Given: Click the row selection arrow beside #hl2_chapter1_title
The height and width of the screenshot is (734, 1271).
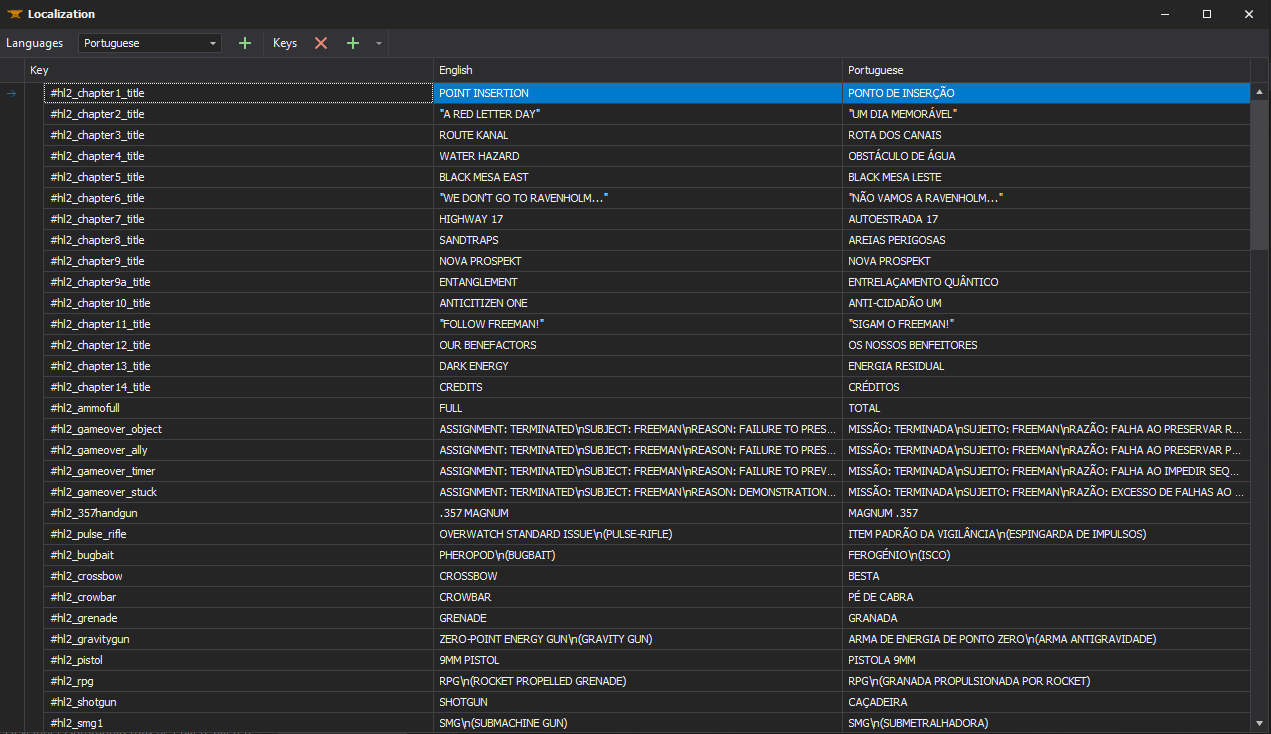Looking at the screenshot, I should coord(10,92).
